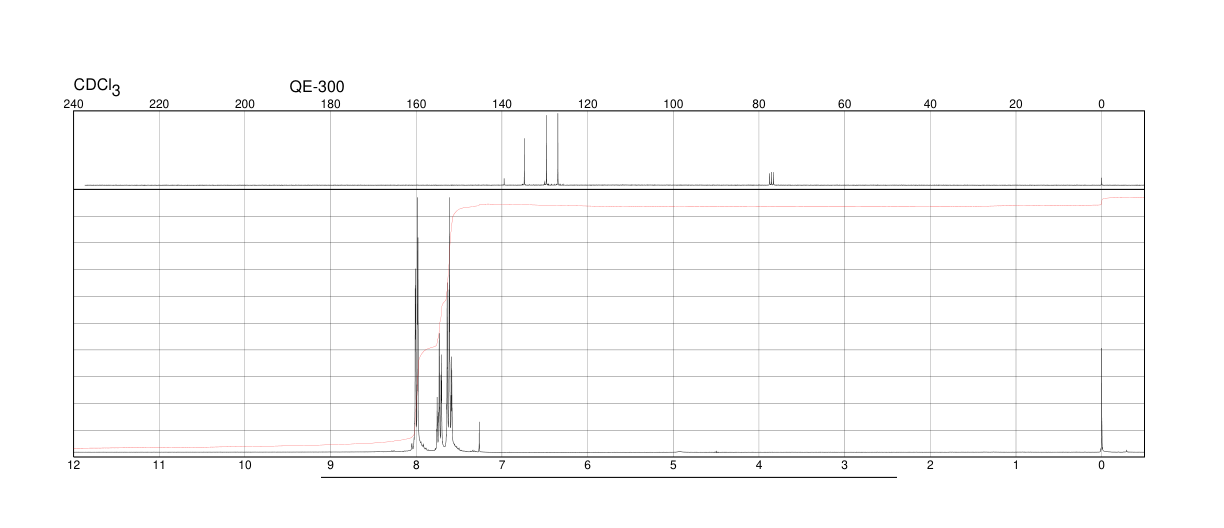
Task: Click the 11 ppm label on proton axis
Action: click(159, 466)
